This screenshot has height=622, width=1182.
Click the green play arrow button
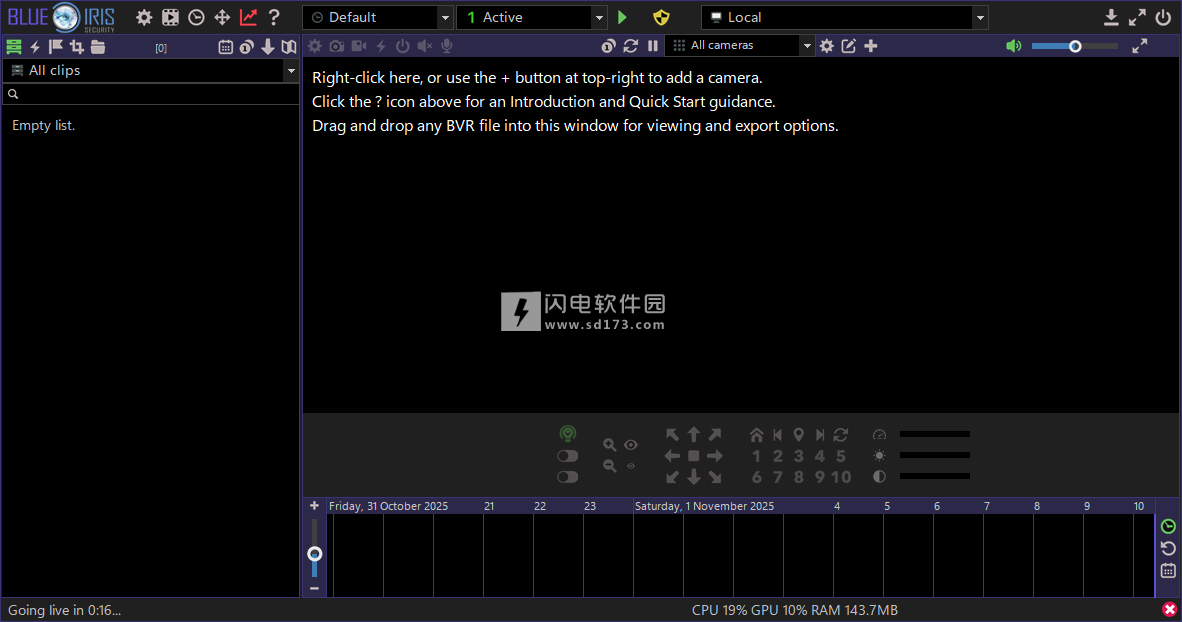[x=623, y=17]
